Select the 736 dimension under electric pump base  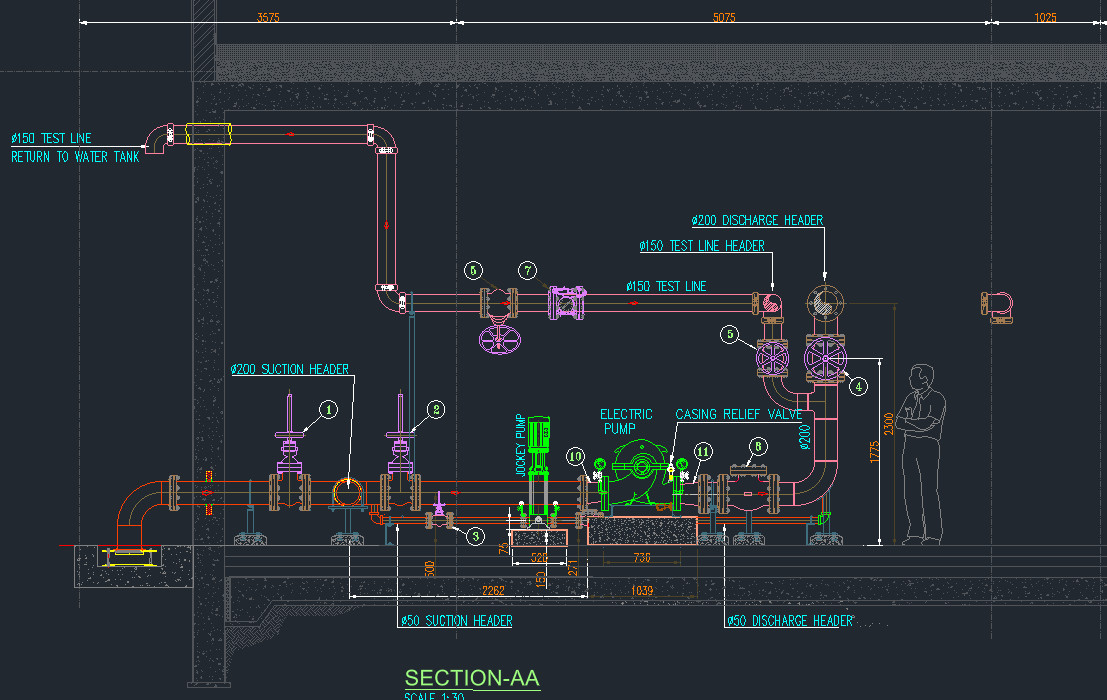point(642,557)
